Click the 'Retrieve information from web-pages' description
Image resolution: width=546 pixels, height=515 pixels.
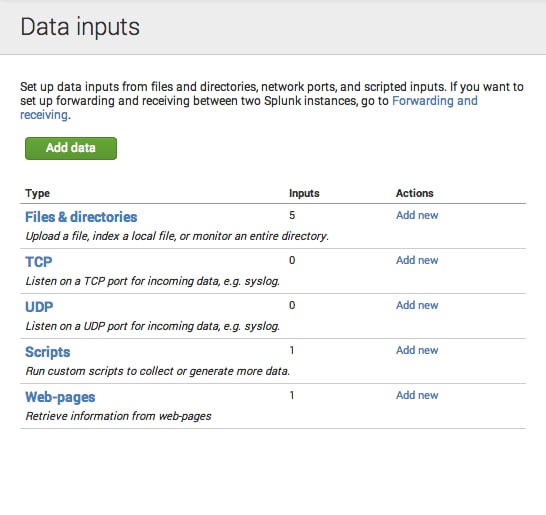tap(118, 416)
